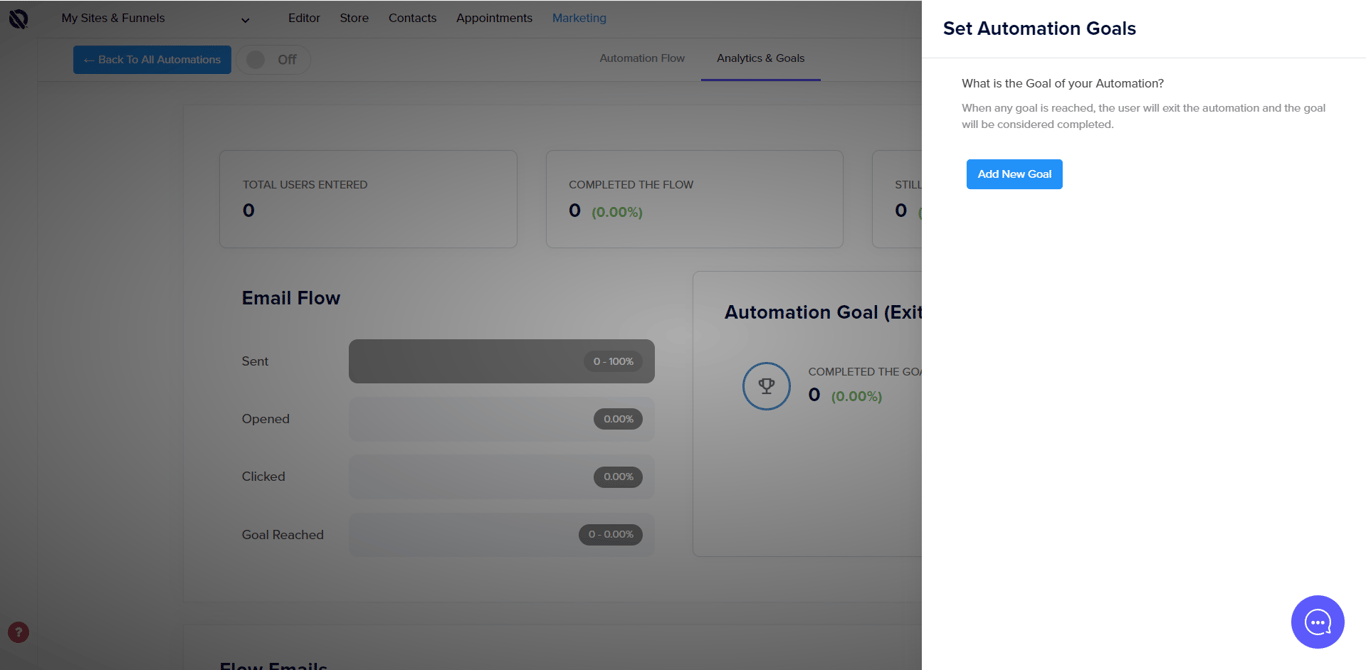This screenshot has height=670, width=1366.
Task: Click the Total Users Entered card
Action: (368, 199)
